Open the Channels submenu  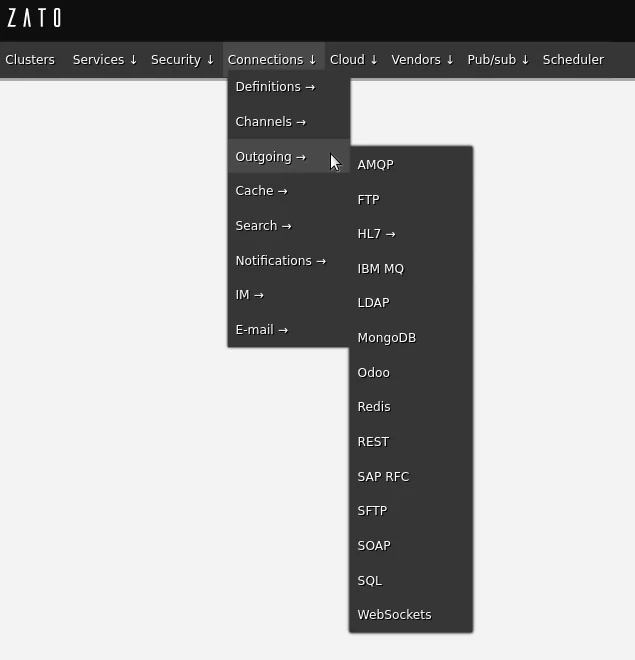pos(270,122)
